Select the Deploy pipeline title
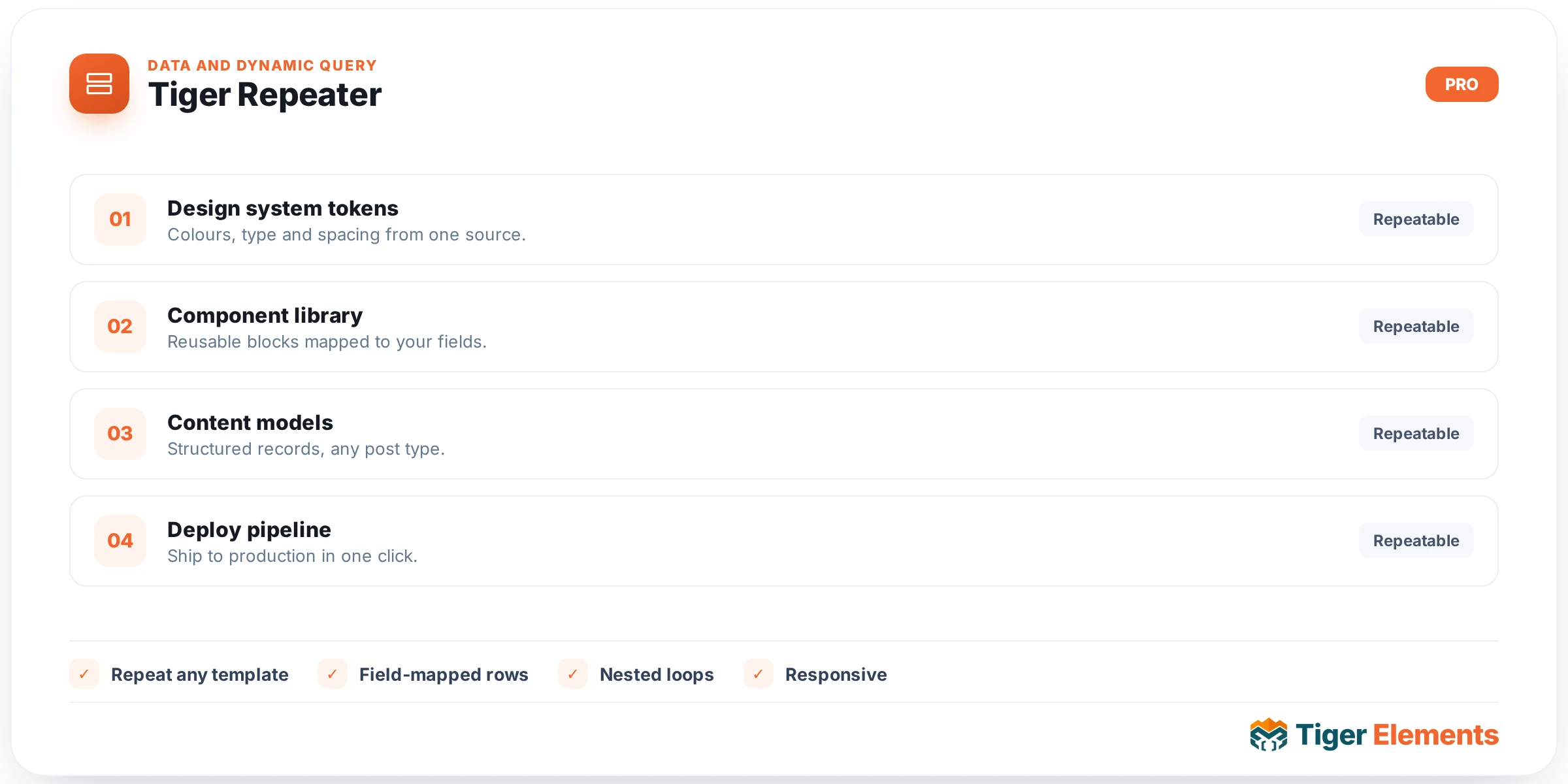Screen dimensions: 1568x784 [x=249, y=530]
